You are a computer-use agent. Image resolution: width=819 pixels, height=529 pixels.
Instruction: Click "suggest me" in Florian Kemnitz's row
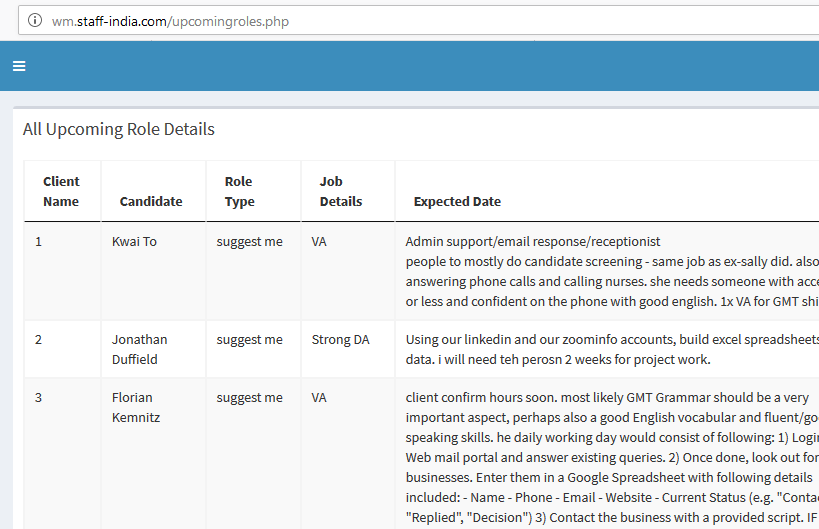point(250,397)
